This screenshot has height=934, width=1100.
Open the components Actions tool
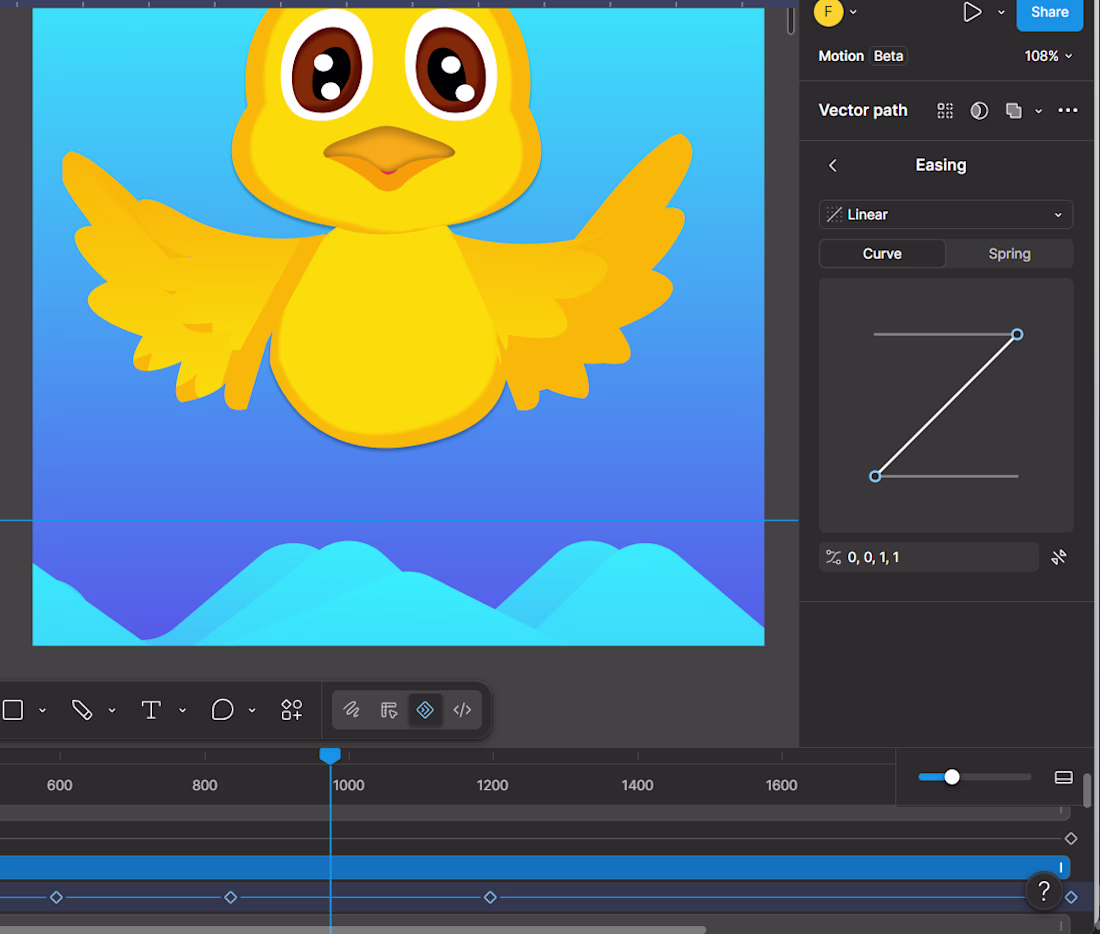[x=292, y=710]
